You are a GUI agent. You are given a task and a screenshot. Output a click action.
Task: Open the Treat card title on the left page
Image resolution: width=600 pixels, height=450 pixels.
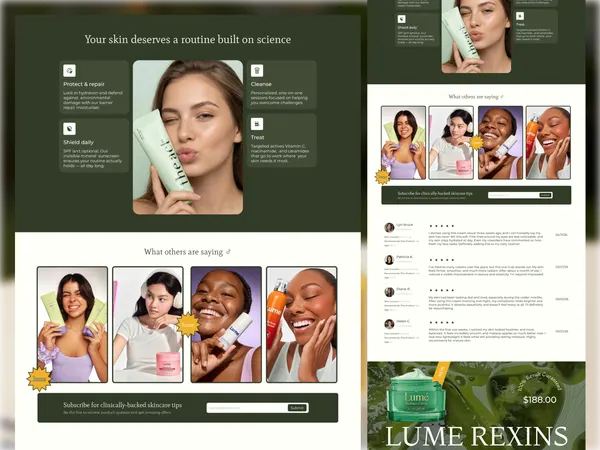258,137
